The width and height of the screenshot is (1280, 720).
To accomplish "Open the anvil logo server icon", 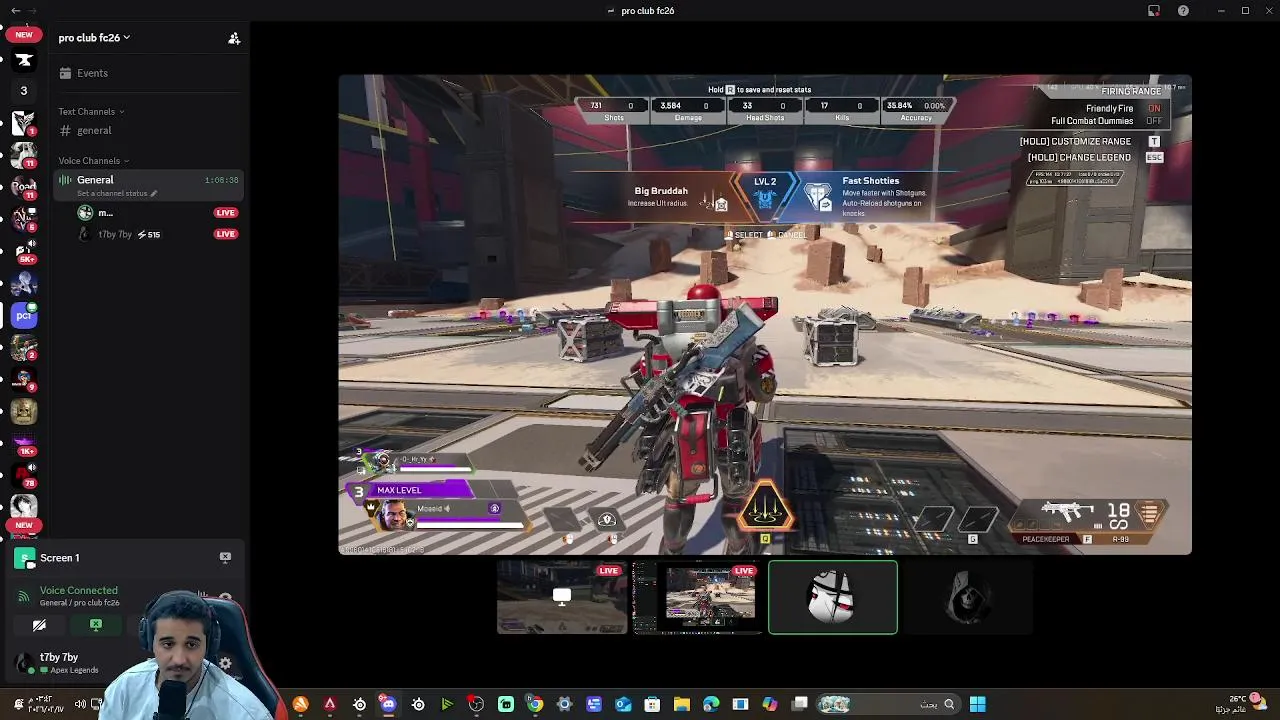I will click(x=24, y=61).
